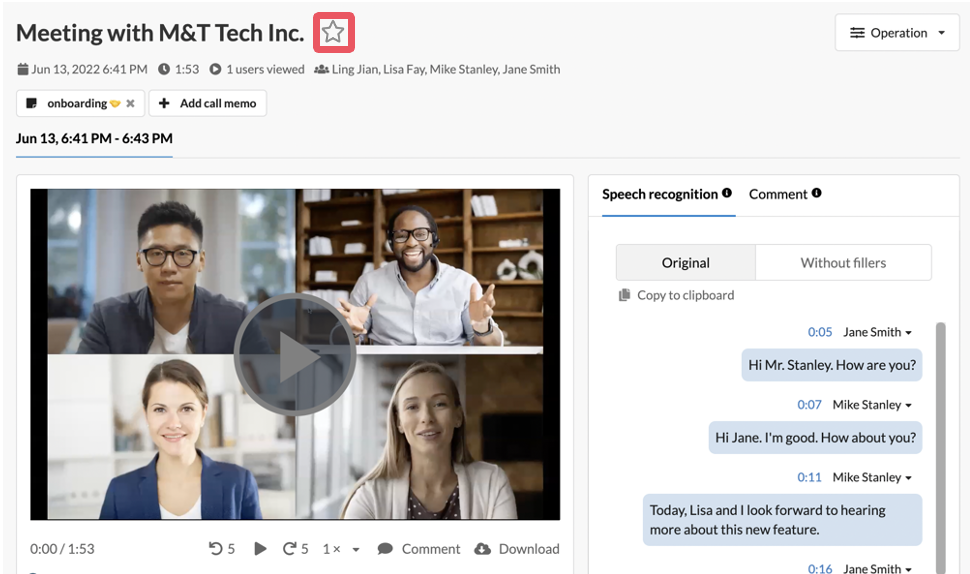
Task: Select the Speech recognition tab
Action: click(660, 194)
